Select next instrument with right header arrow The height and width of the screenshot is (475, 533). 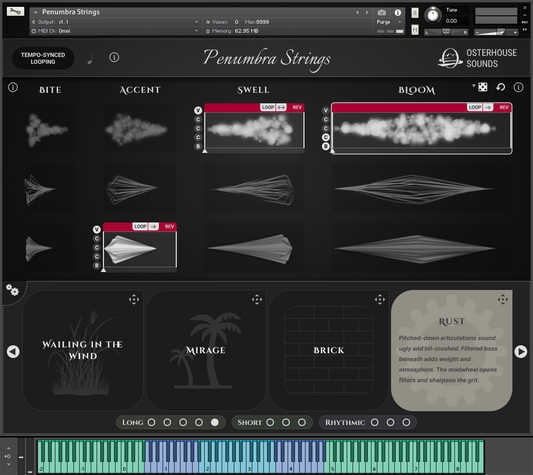point(367,13)
